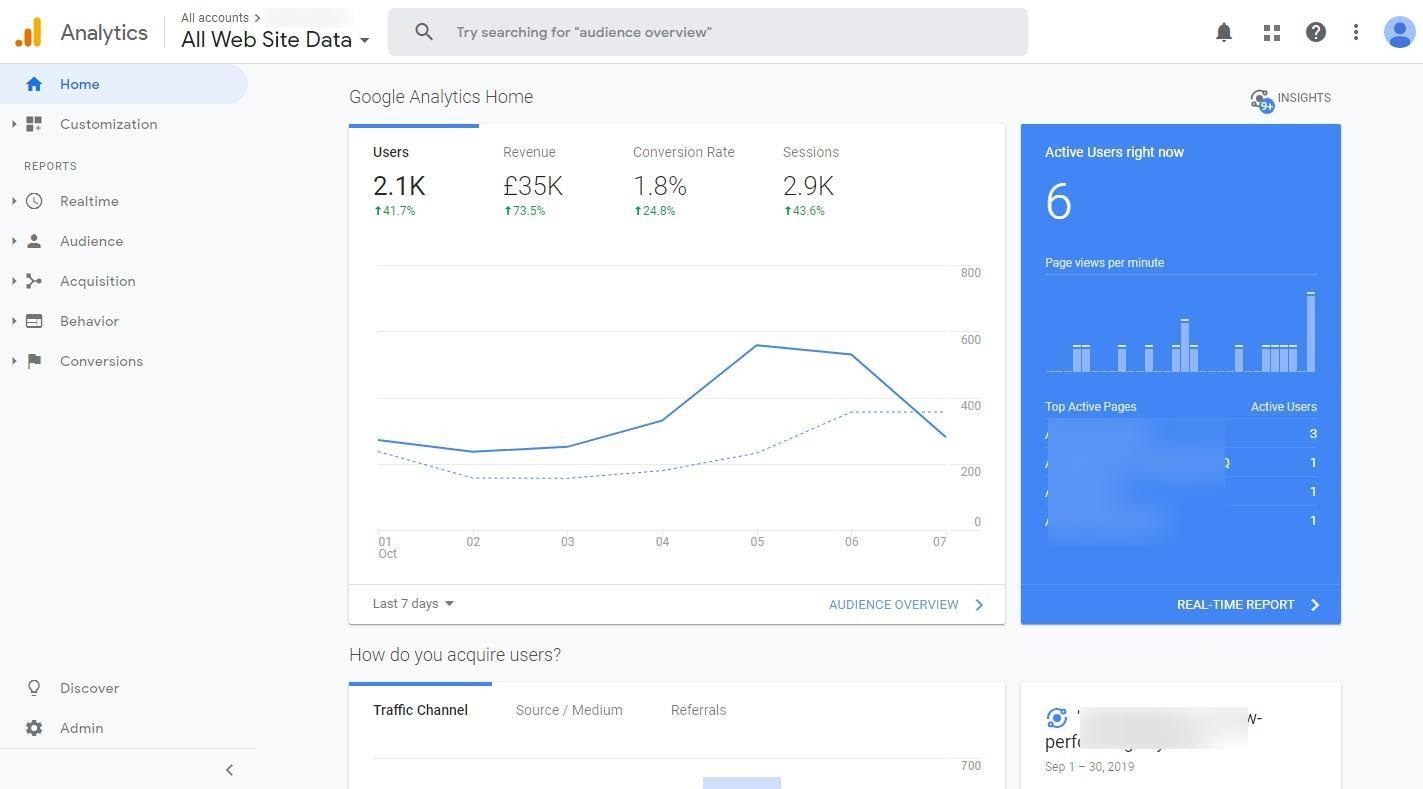Open notifications bell
1423x789 pixels.
[x=1223, y=32]
